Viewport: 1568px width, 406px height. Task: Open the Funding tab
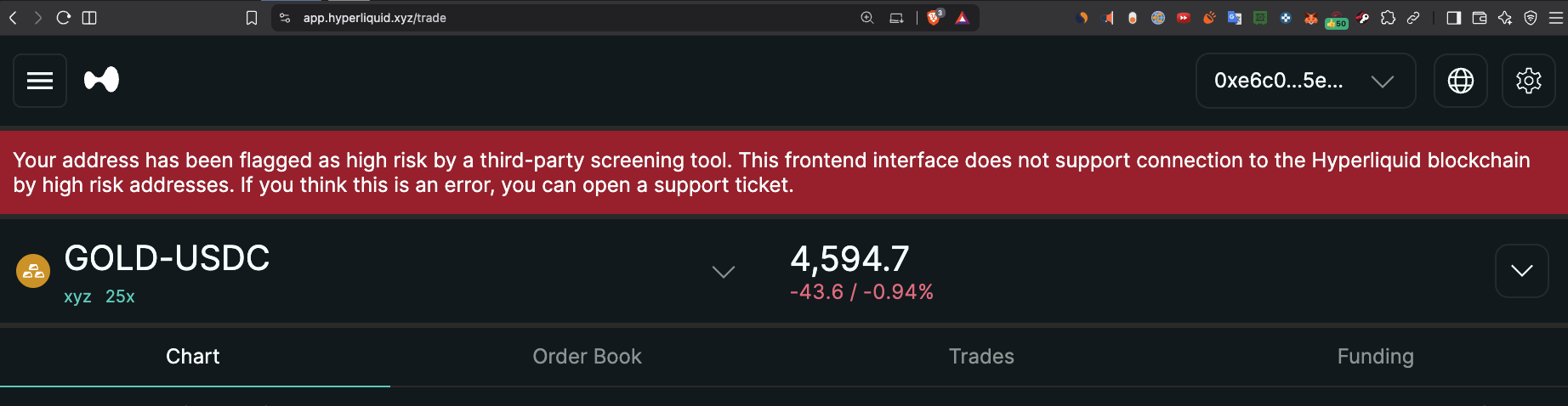point(1375,357)
